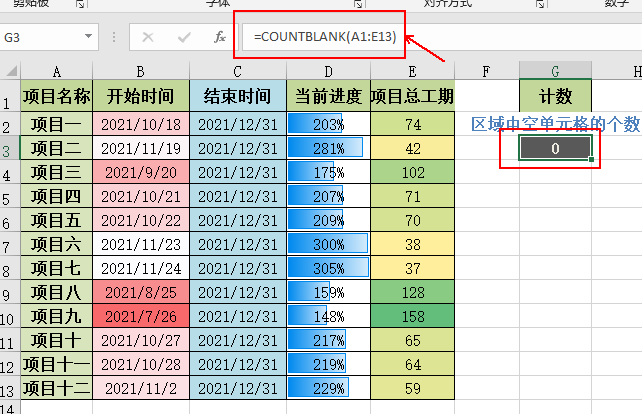Click header cell 项目总工期
Image resolution: width=642 pixels, height=414 pixels.
click(x=412, y=96)
